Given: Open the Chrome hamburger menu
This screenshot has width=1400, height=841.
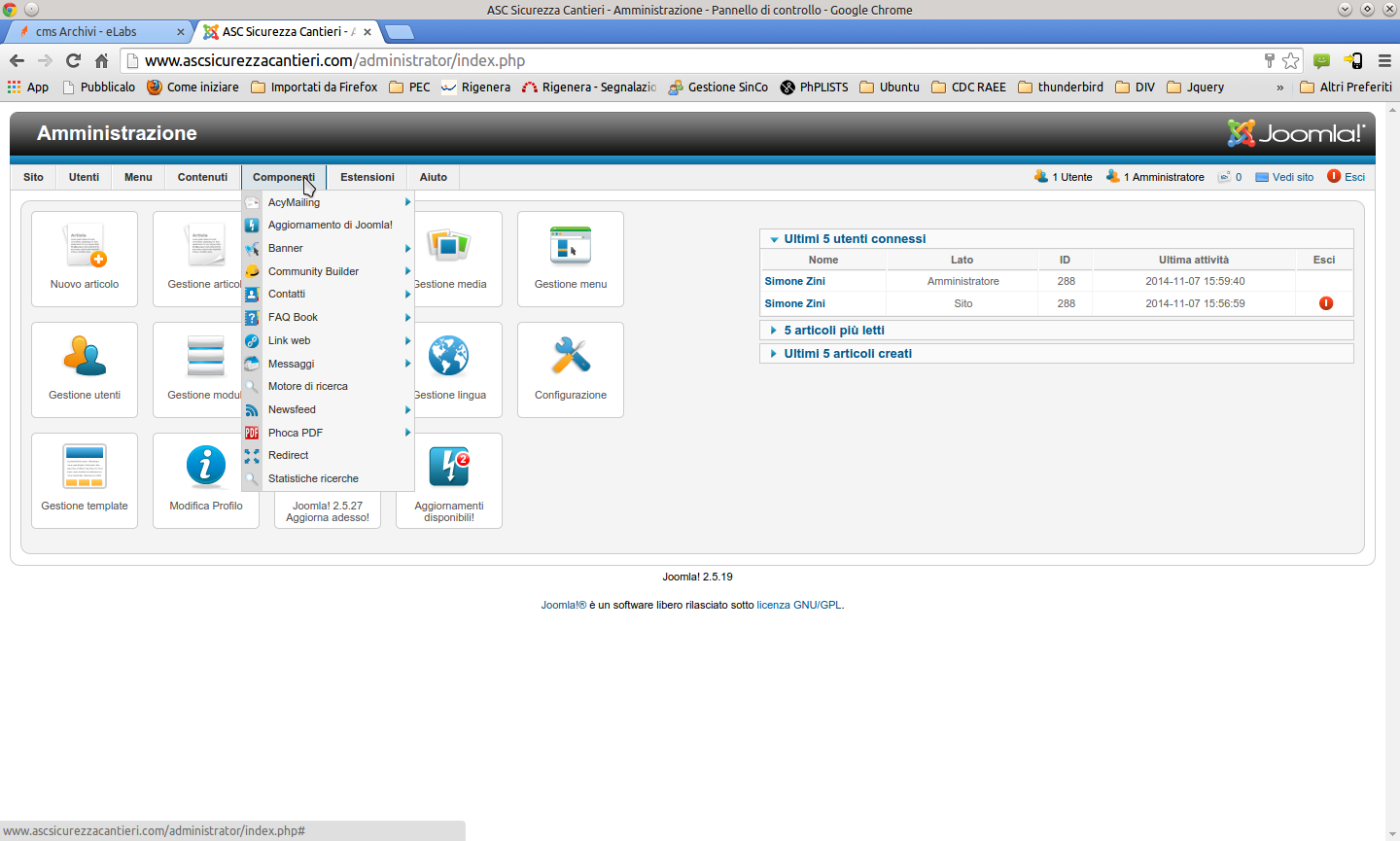Looking at the screenshot, I should pyautogui.click(x=1384, y=60).
